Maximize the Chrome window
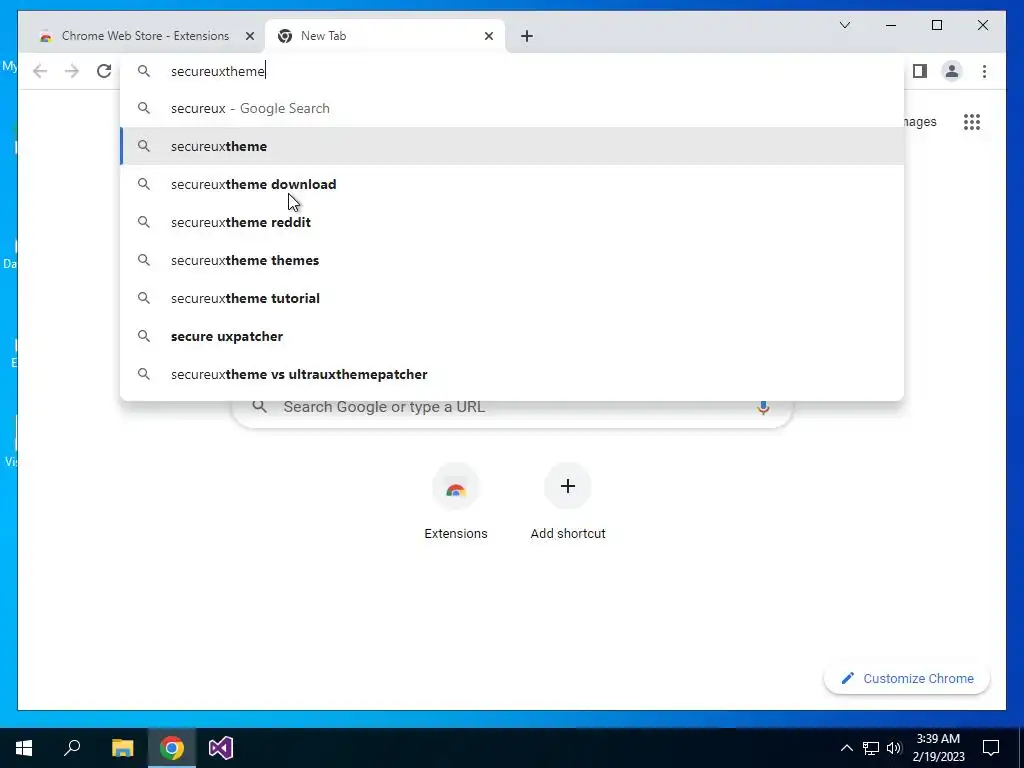 (x=936, y=25)
